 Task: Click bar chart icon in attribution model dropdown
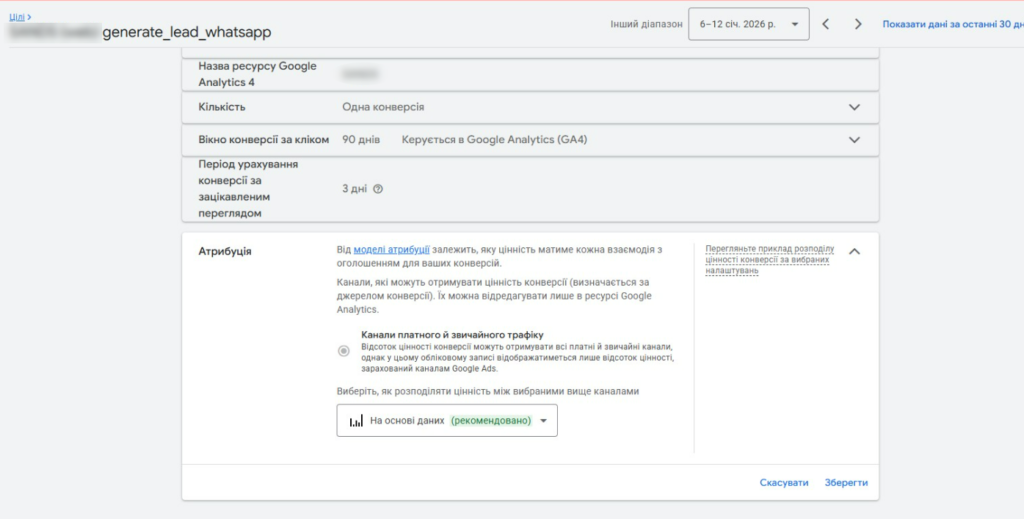click(x=355, y=421)
